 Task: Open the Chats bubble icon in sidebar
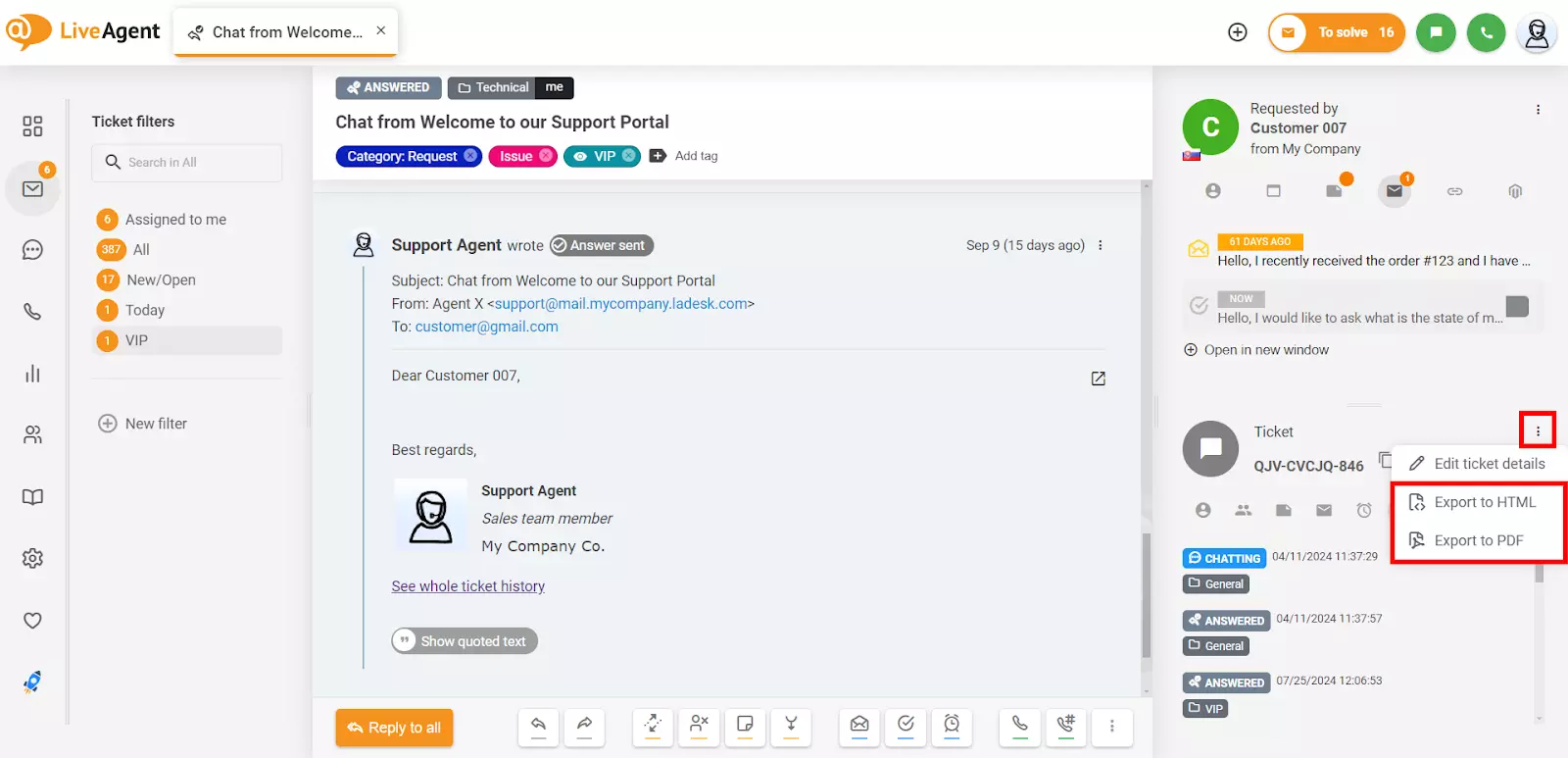pos(32,250)
